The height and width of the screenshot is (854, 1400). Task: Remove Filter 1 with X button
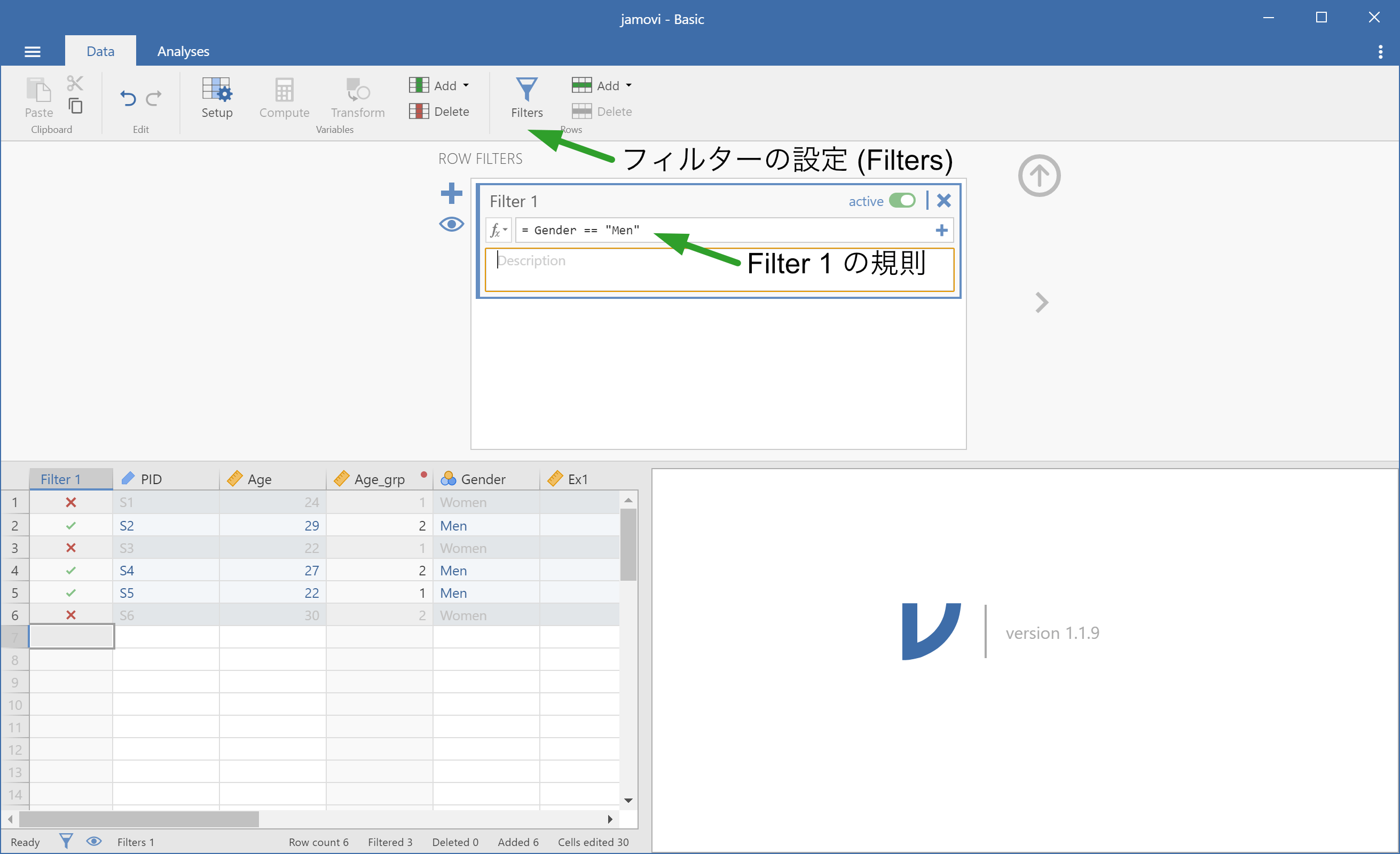(x=943, y=201)
